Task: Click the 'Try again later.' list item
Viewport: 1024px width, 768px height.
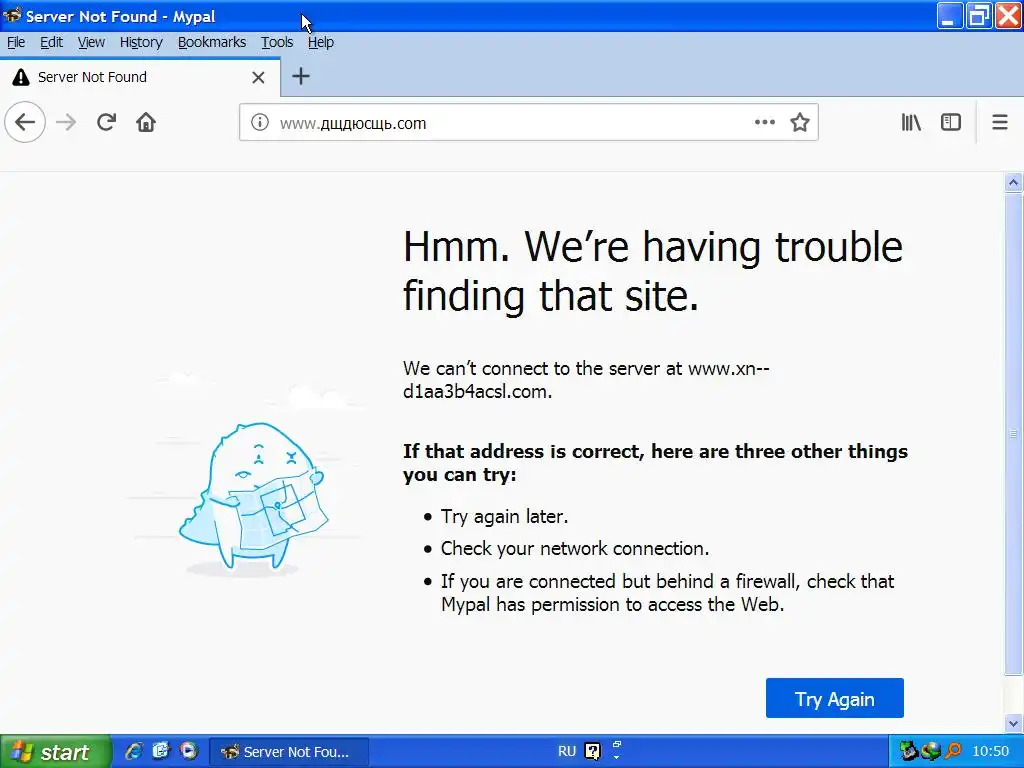Action: [x=504, y=517]
